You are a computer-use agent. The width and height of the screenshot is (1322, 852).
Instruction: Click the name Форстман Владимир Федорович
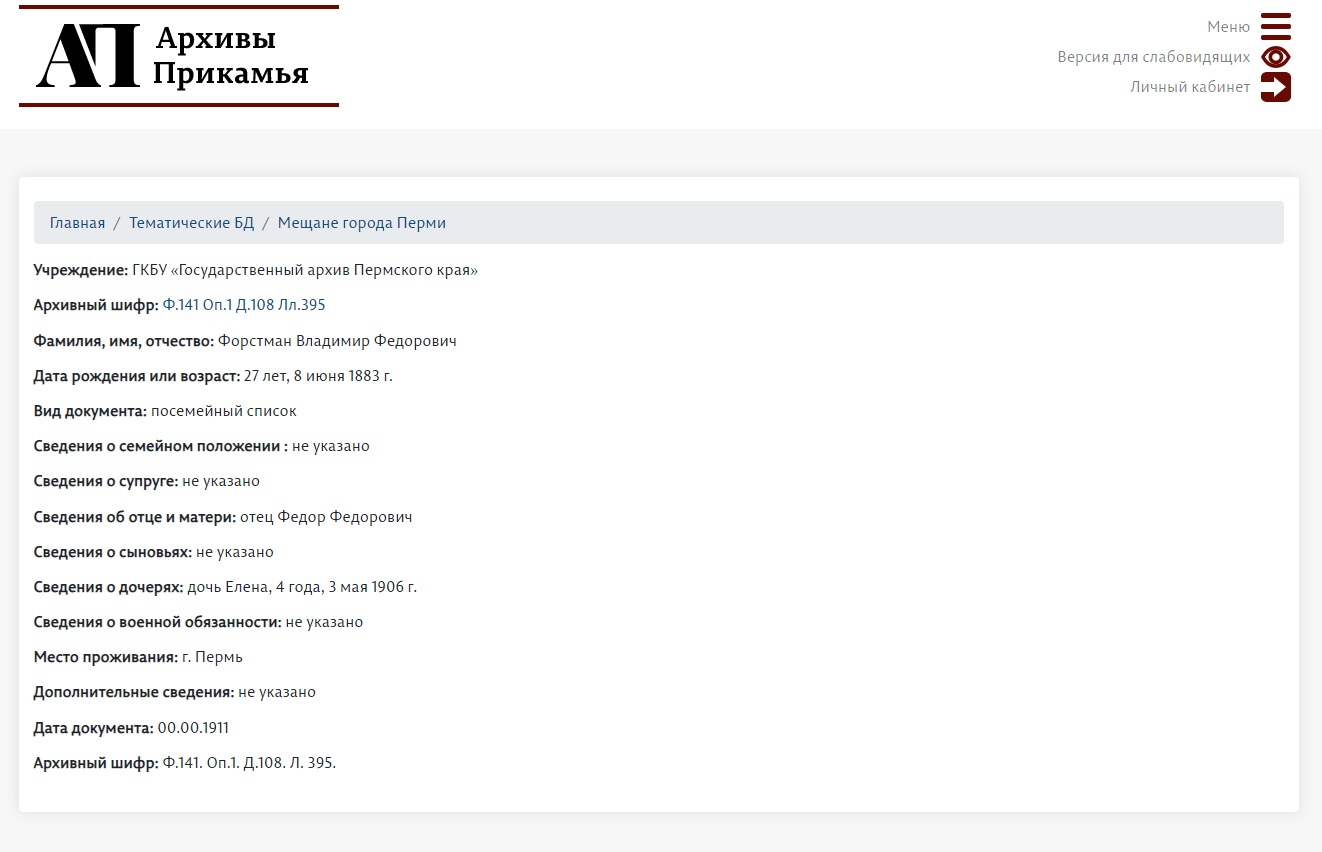click(x=337, y=341)
